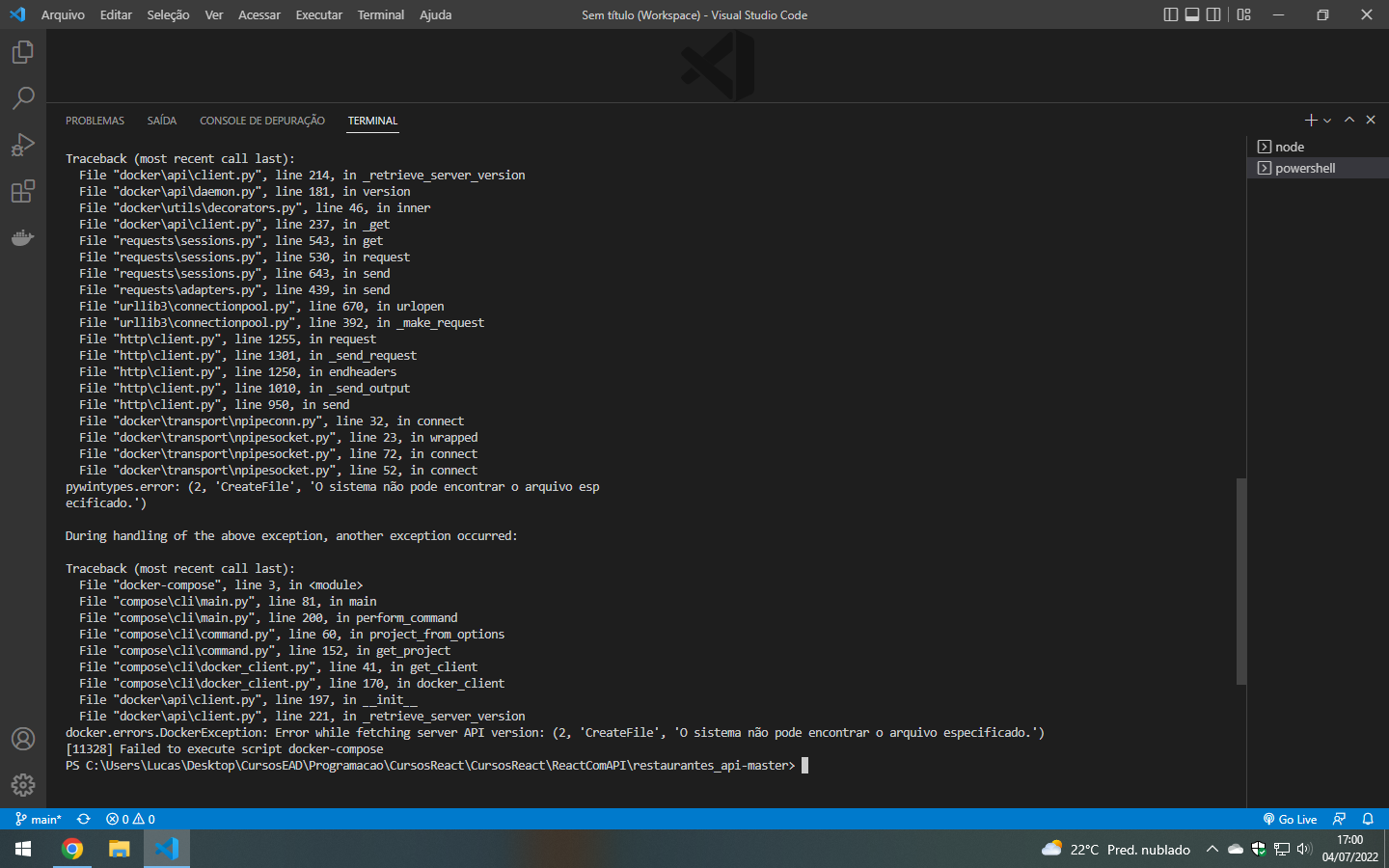Open the Accounts menu icon
The height and width of the screenshot is (868, 1389).
(x=23, y=739)
